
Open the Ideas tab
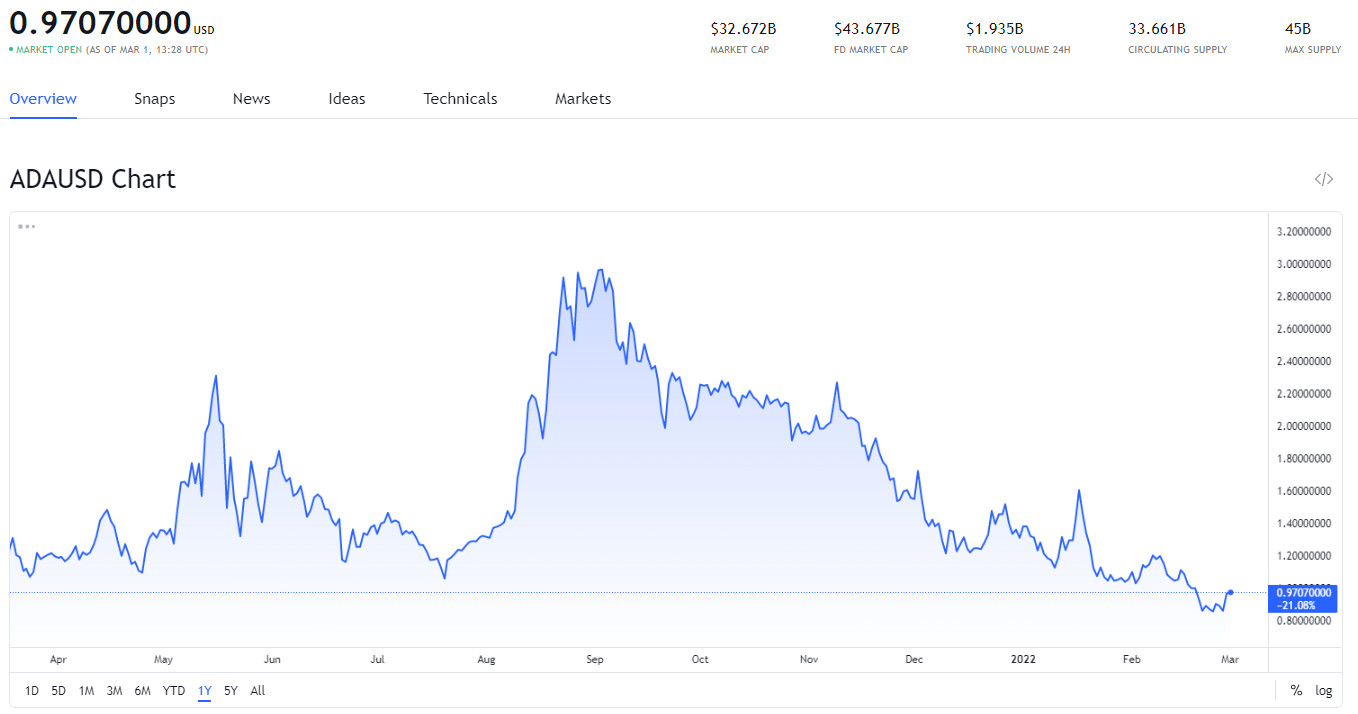coord(347,99)
